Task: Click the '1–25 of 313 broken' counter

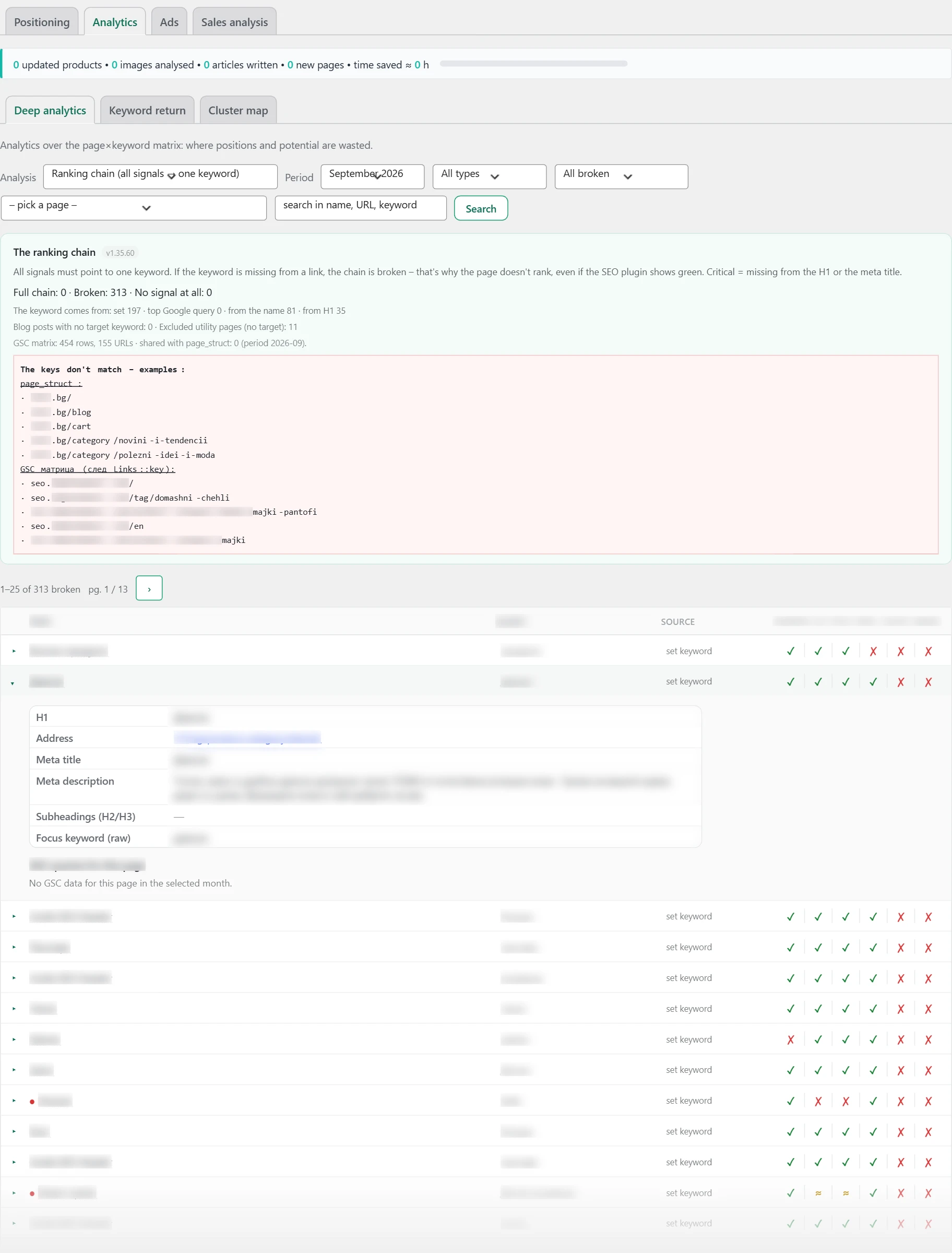Action: pyautogui.click(x=40, y=589)
